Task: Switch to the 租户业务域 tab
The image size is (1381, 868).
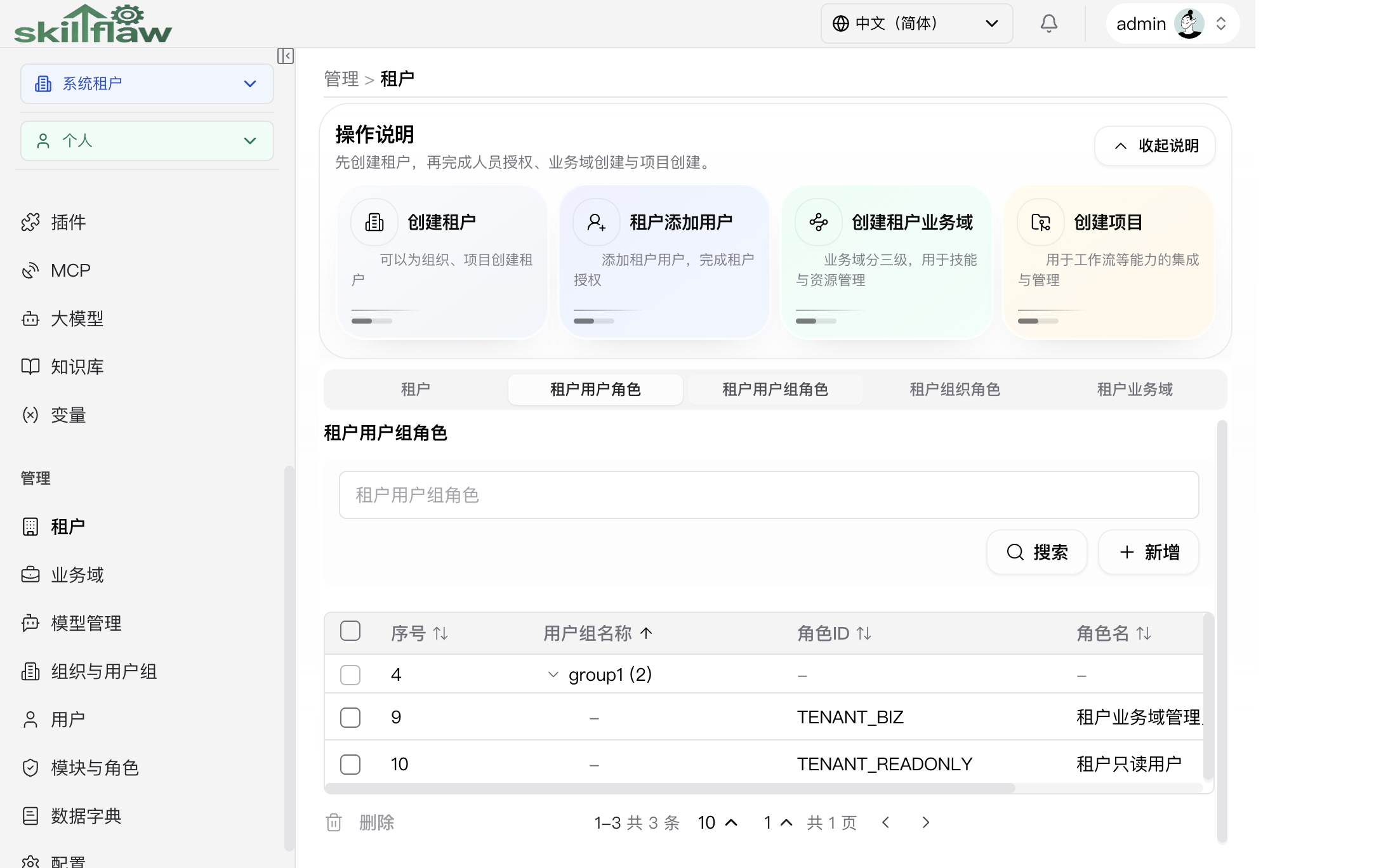Action: 1135,390
